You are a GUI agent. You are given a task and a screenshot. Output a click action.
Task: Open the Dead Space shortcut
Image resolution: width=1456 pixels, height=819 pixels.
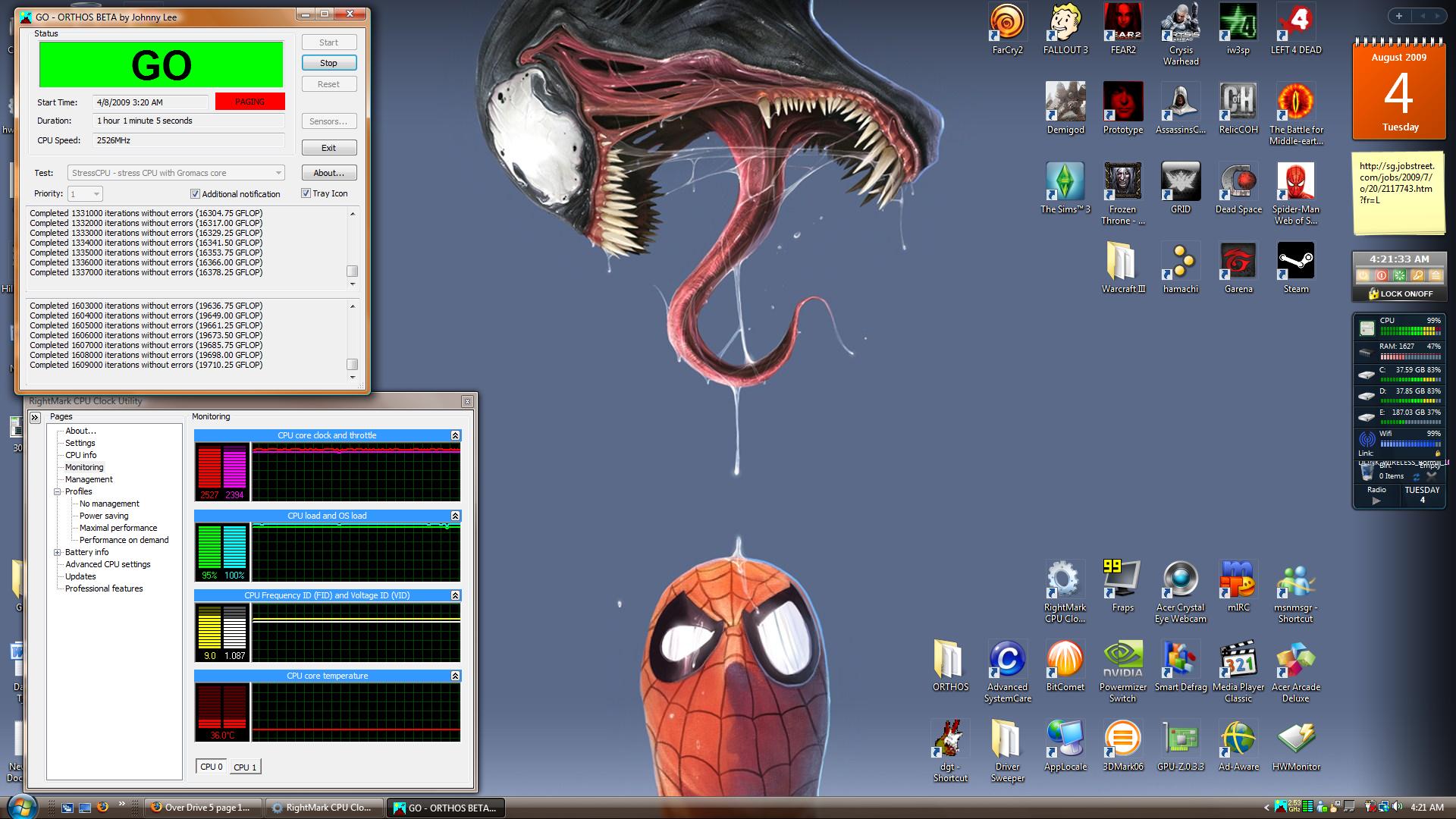point(1238,188)
